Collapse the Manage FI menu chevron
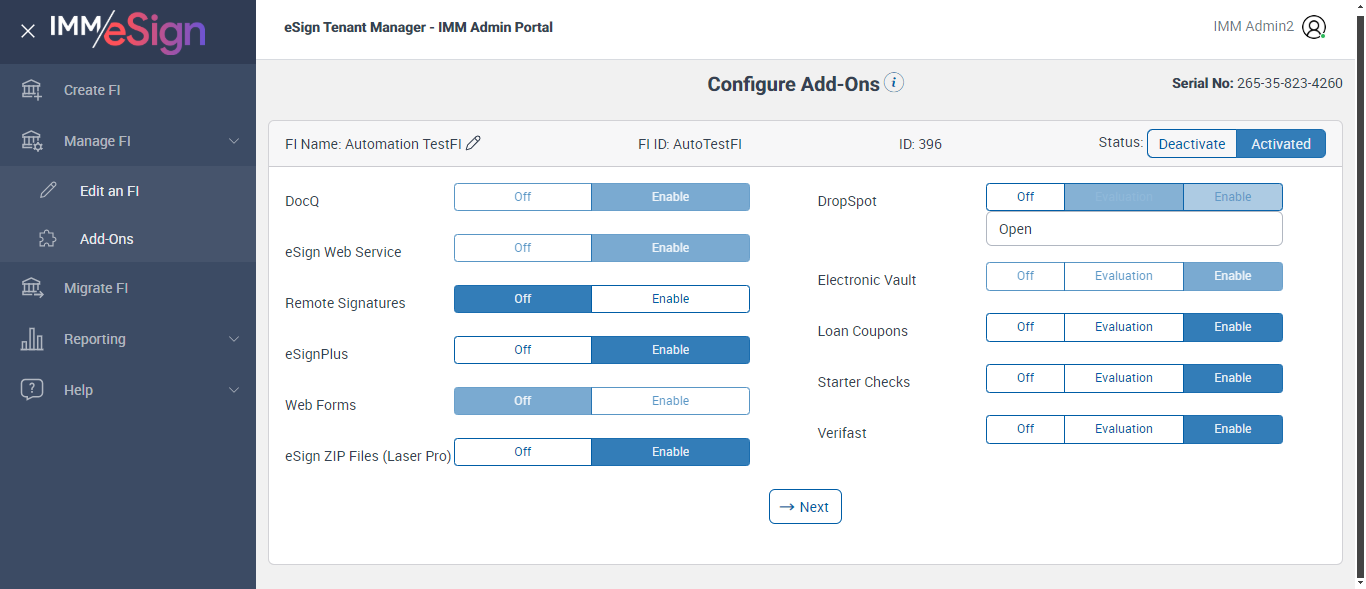The height and width of the screenshot is (589, 1366). 234,141
